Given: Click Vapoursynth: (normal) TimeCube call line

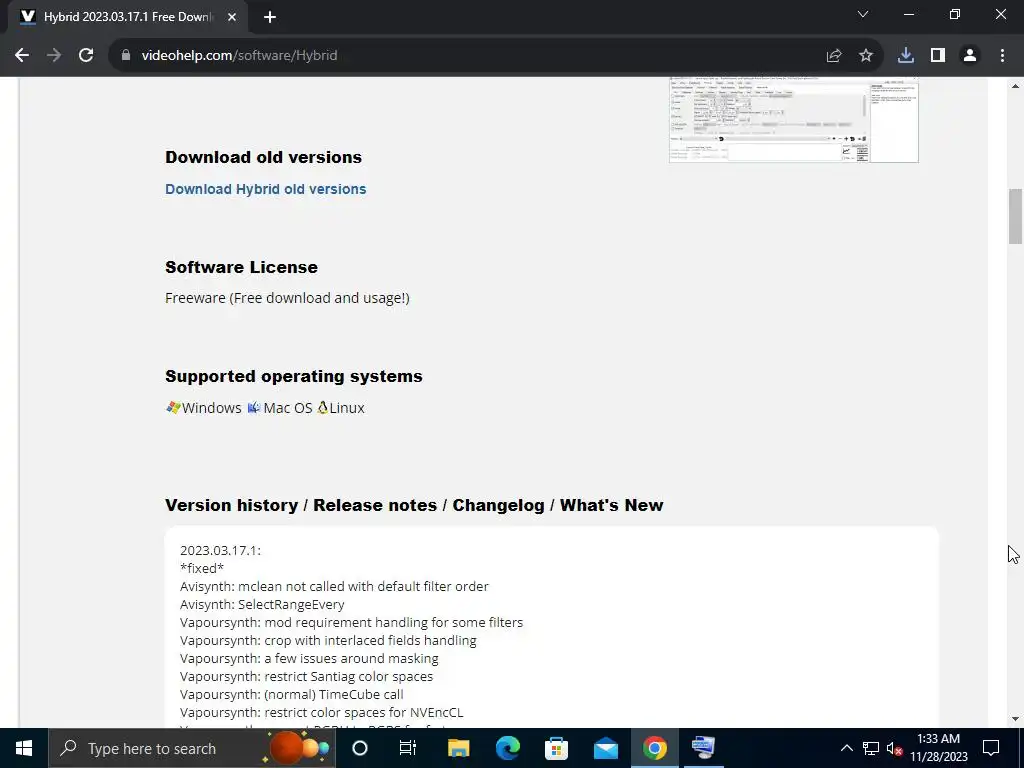Looking at the screenshot, I should pos(292,694).
